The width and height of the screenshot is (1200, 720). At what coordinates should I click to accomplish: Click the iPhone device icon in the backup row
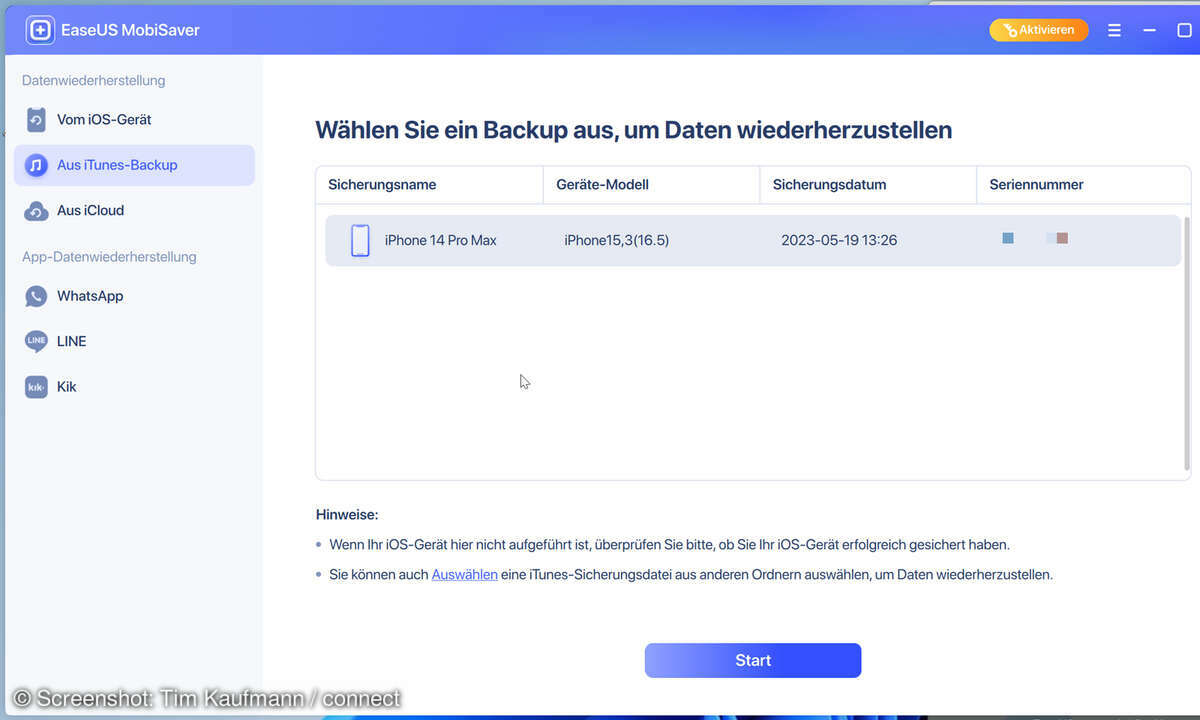pos(360,240)
